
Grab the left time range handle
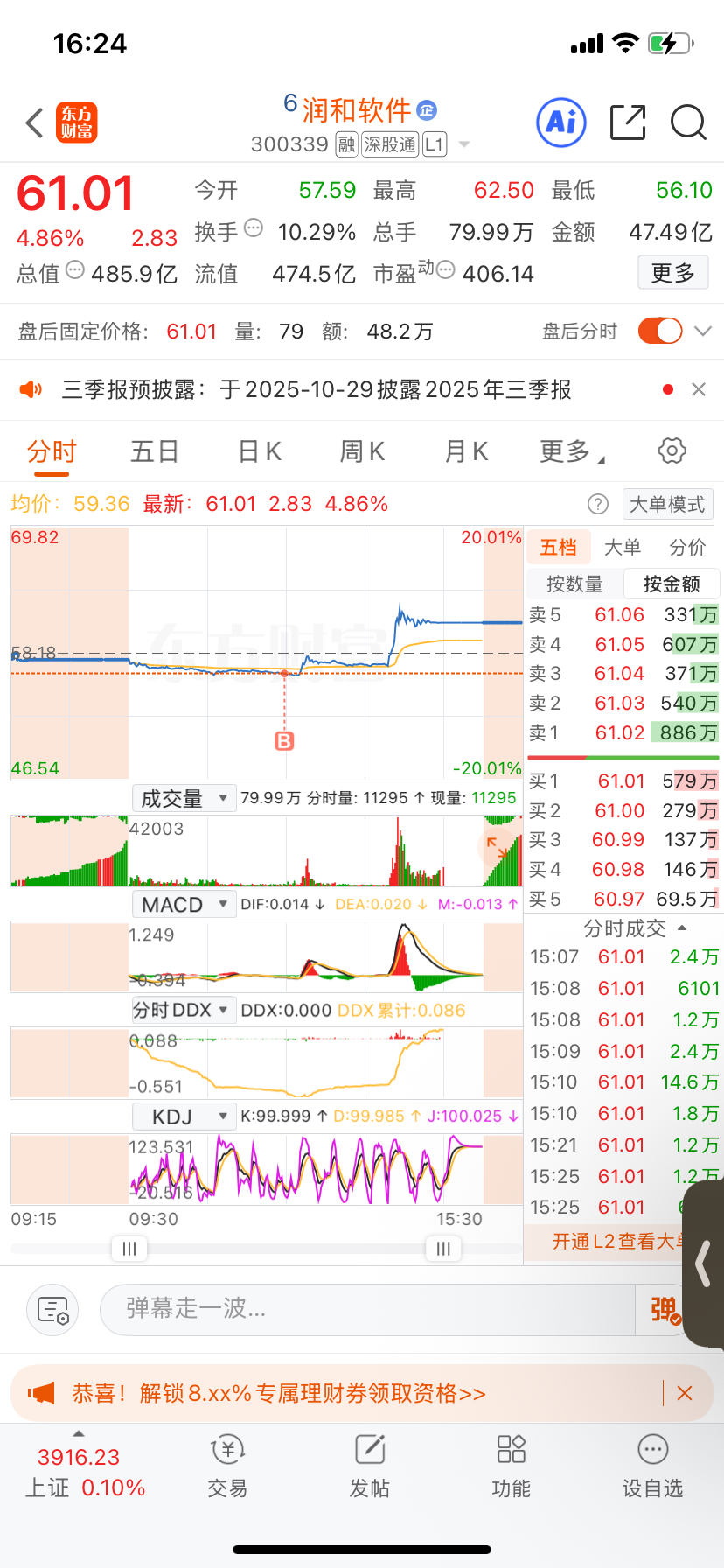coord(129,1249)
